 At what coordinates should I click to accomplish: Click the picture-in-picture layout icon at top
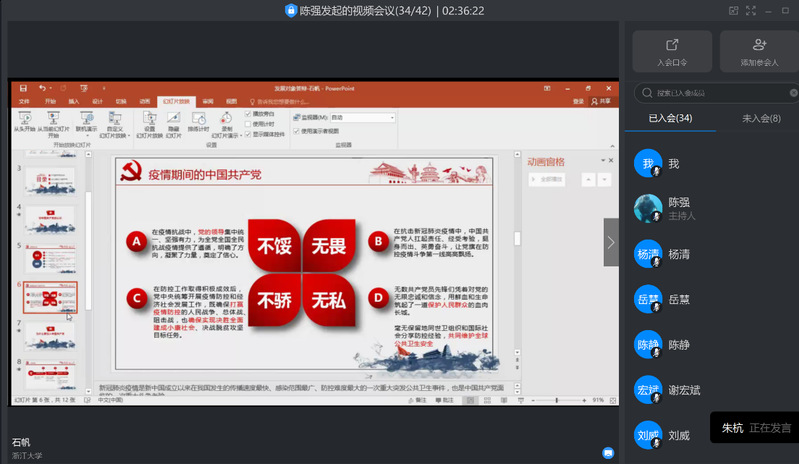[x=735, y=11]
